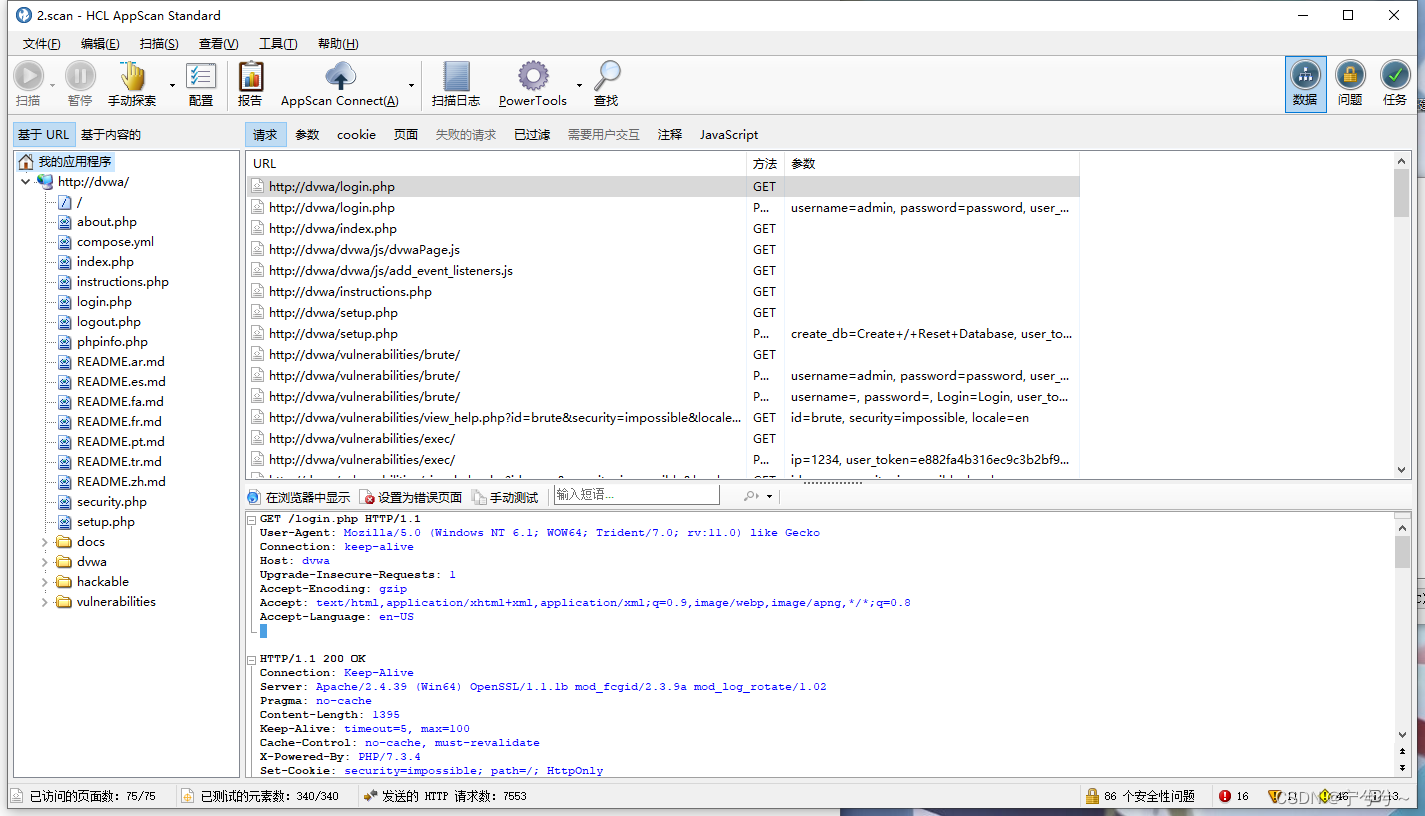Screen dimensions: 1425x816
Task: Open PowerTools dropdown arrow
Action: point(579,85)
